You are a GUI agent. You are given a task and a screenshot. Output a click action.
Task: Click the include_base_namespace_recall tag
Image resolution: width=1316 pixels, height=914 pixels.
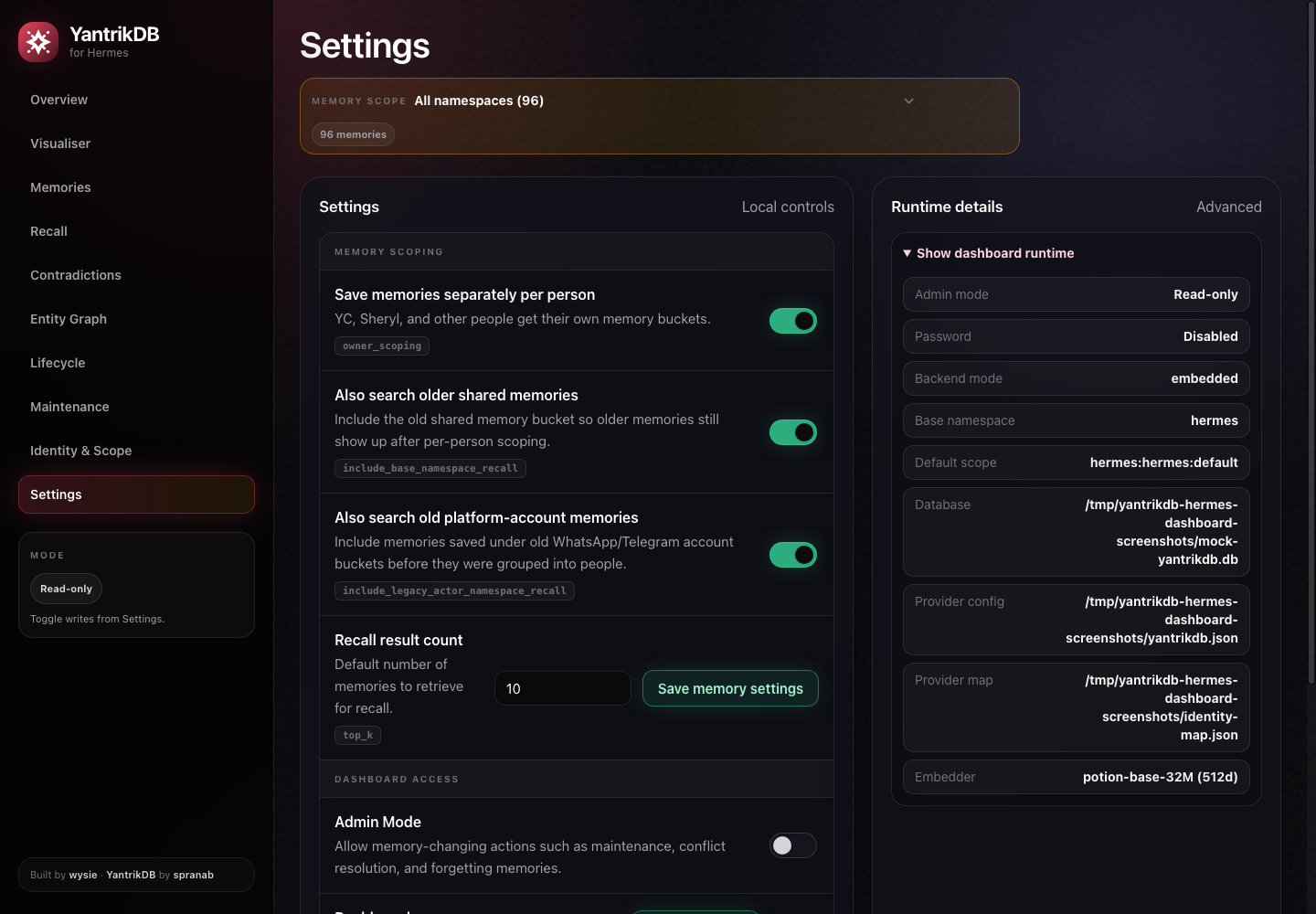[430, 468]
